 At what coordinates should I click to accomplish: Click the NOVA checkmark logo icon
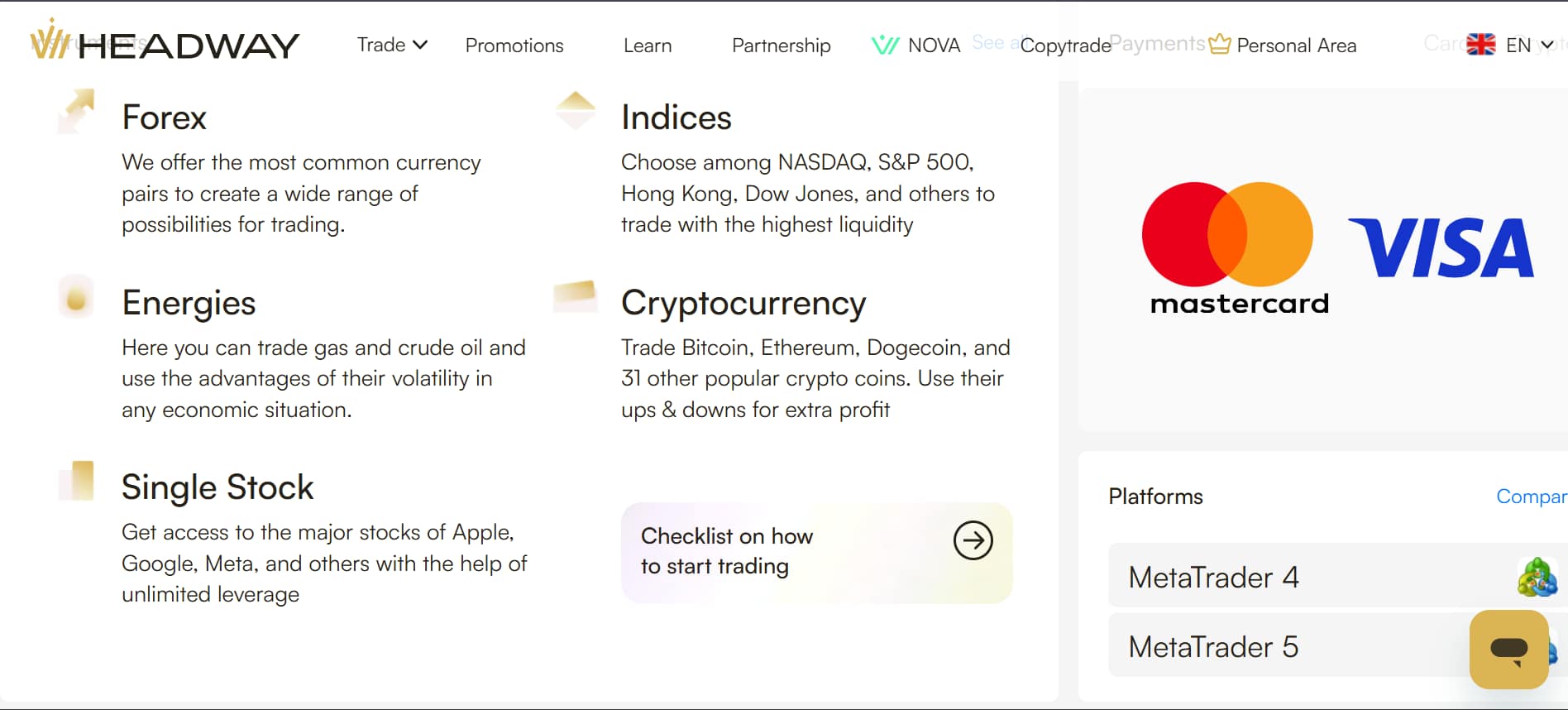(x=885, y=45)
